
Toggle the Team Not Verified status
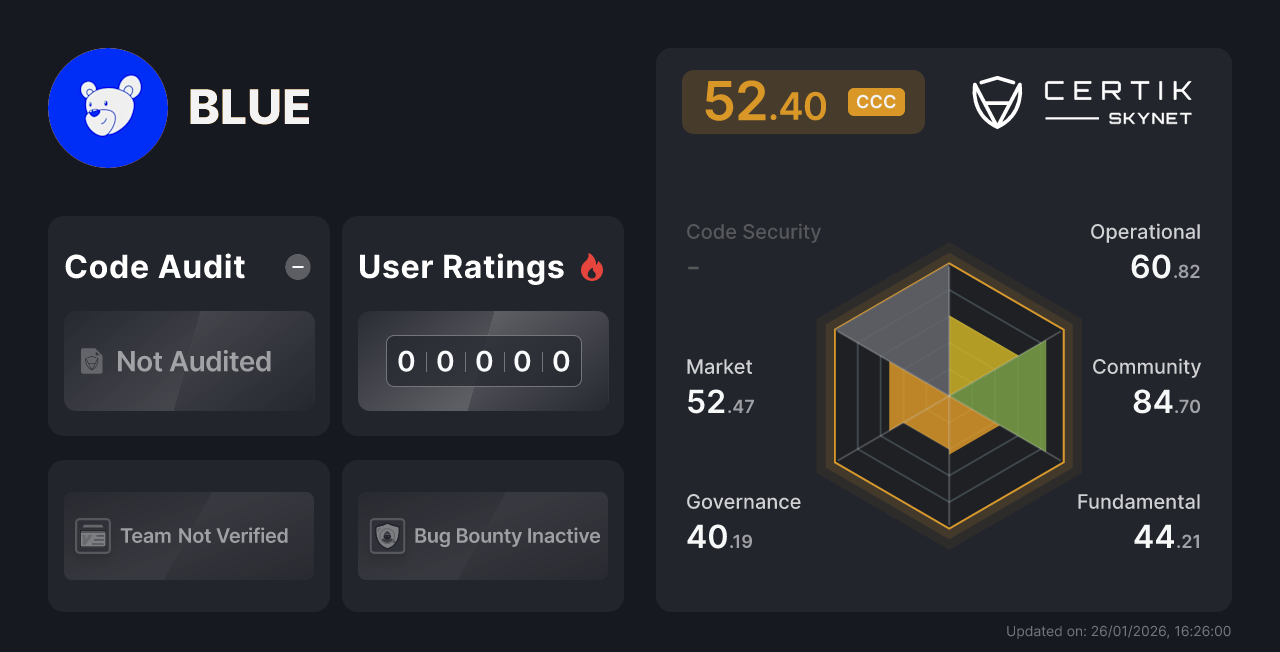point(188,535)
